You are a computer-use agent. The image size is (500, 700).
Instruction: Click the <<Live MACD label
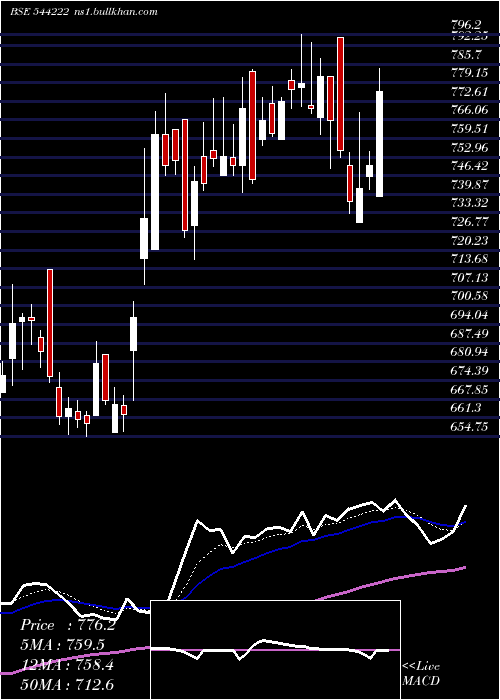point(421,673)
